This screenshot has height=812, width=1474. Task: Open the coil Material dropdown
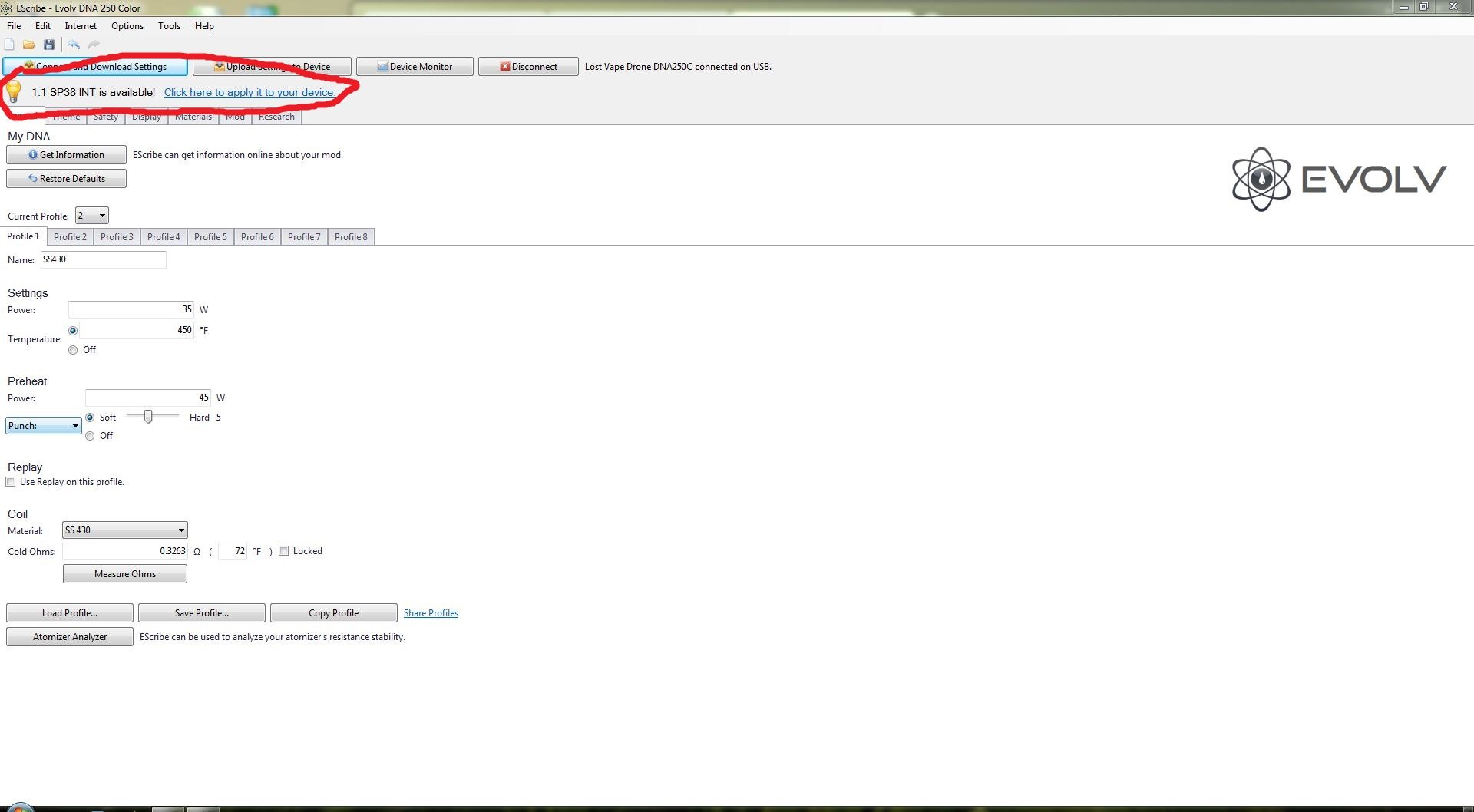point(125,530)
